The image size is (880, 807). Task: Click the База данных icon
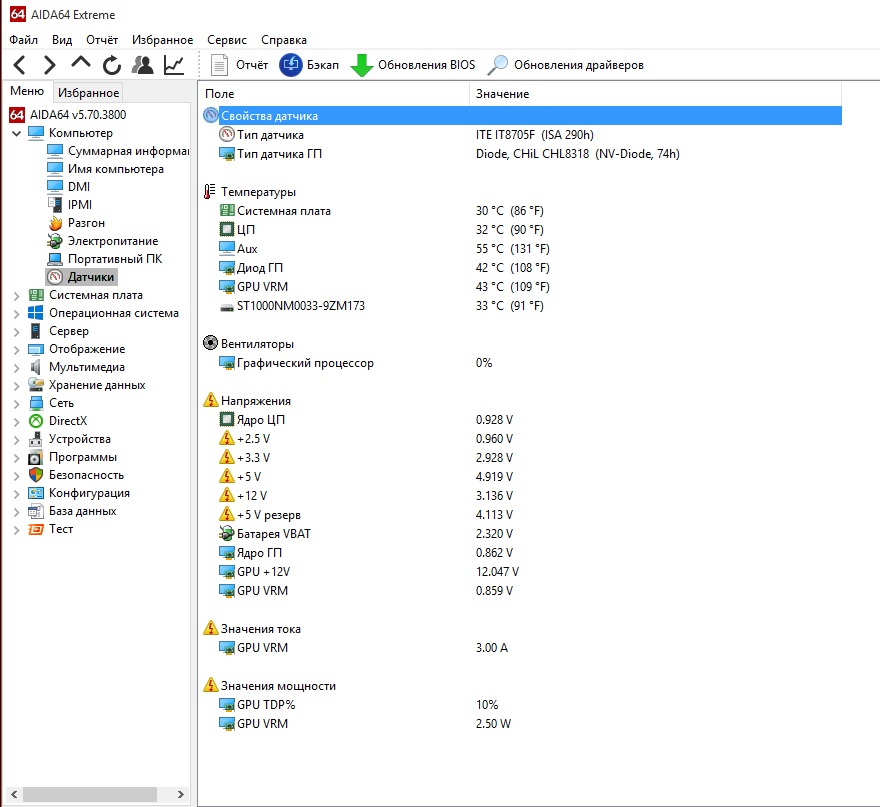click(x=36, y=511)
